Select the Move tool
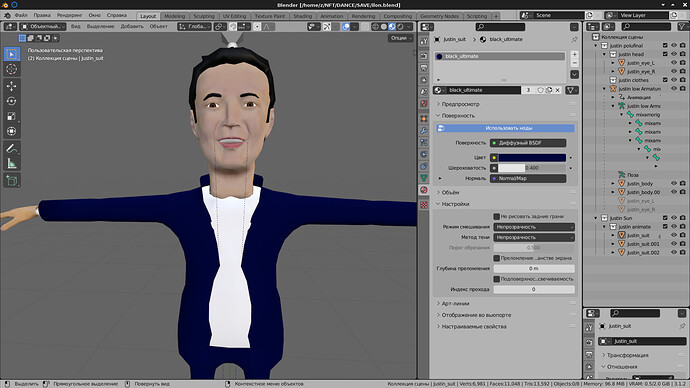Image resolution: width=690 pixels, height=388 pixels. [x=12, y=86]
